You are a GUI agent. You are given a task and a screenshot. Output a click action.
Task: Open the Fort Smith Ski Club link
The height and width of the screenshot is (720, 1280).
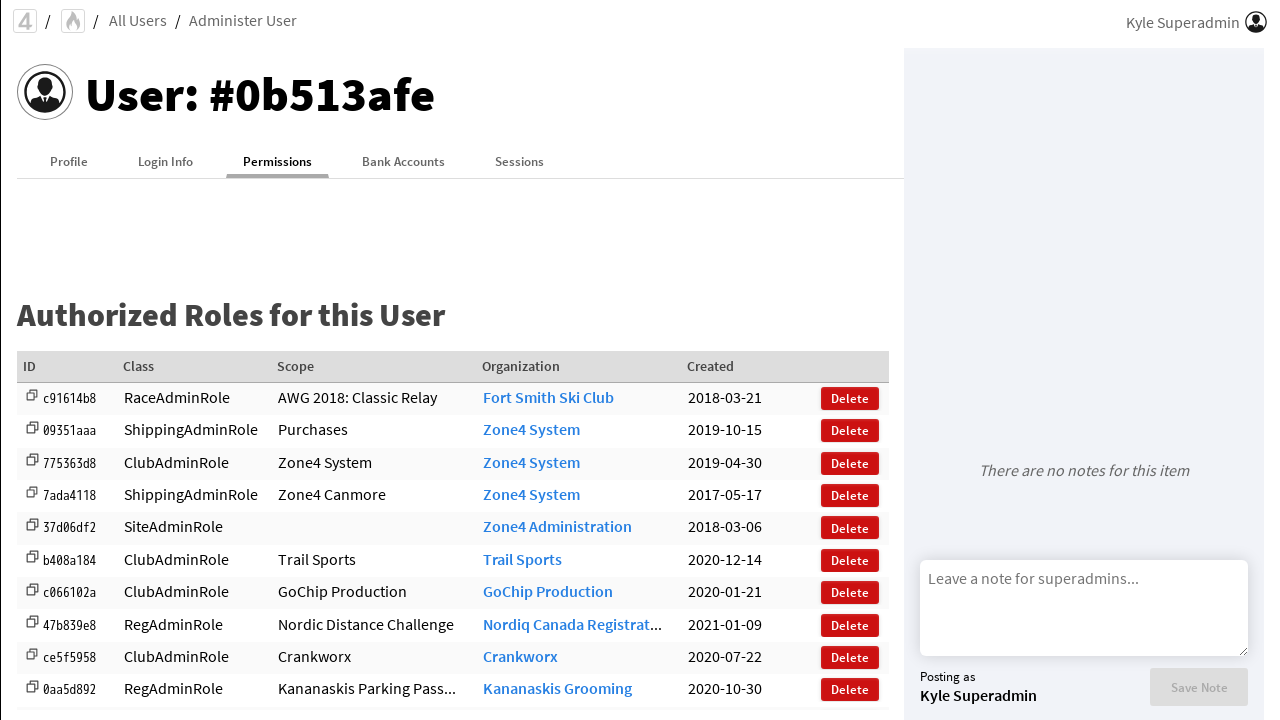548,398
